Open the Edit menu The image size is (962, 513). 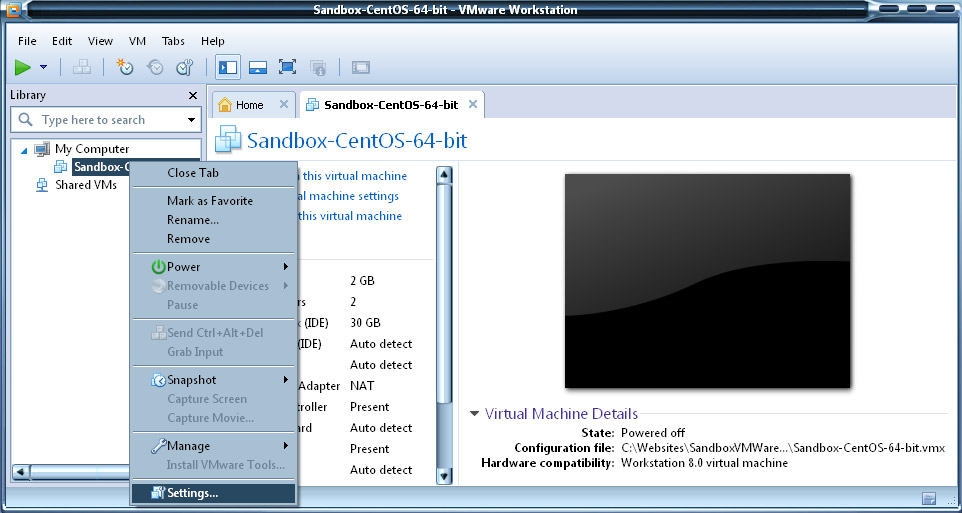(62, 41)
